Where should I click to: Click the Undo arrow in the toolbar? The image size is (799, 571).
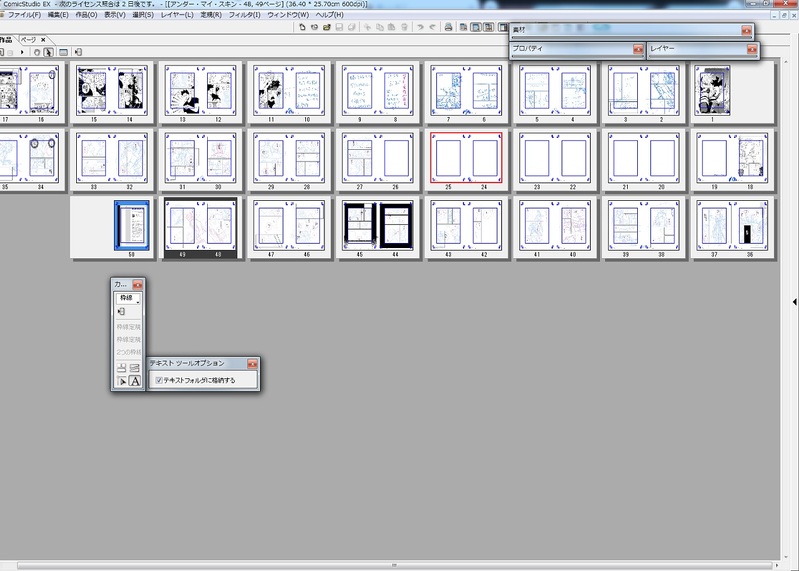coord(420,27)
